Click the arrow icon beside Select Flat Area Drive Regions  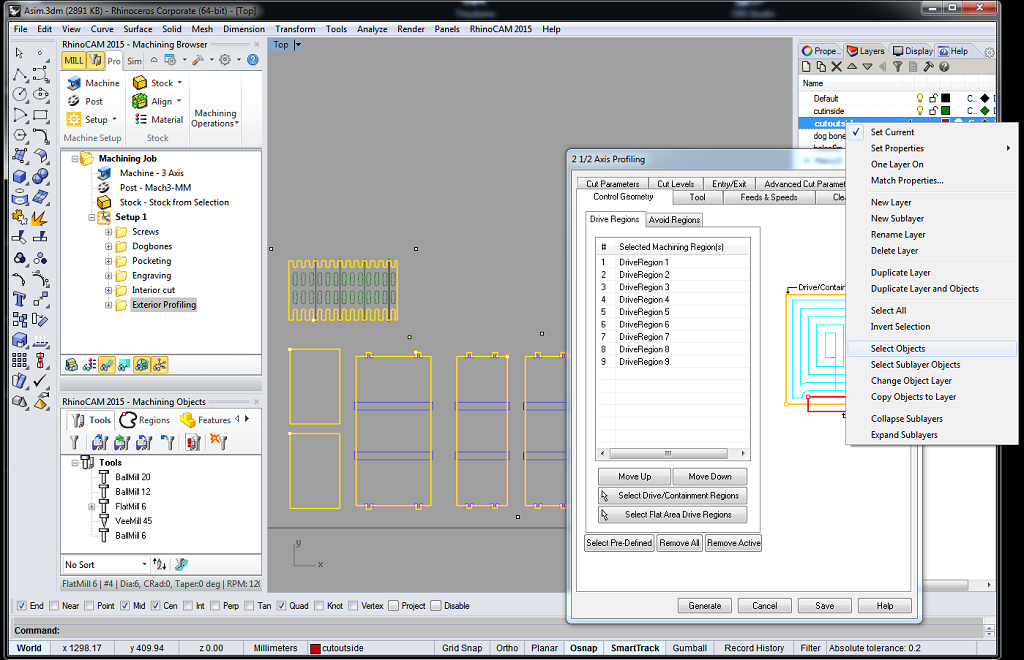605,514
